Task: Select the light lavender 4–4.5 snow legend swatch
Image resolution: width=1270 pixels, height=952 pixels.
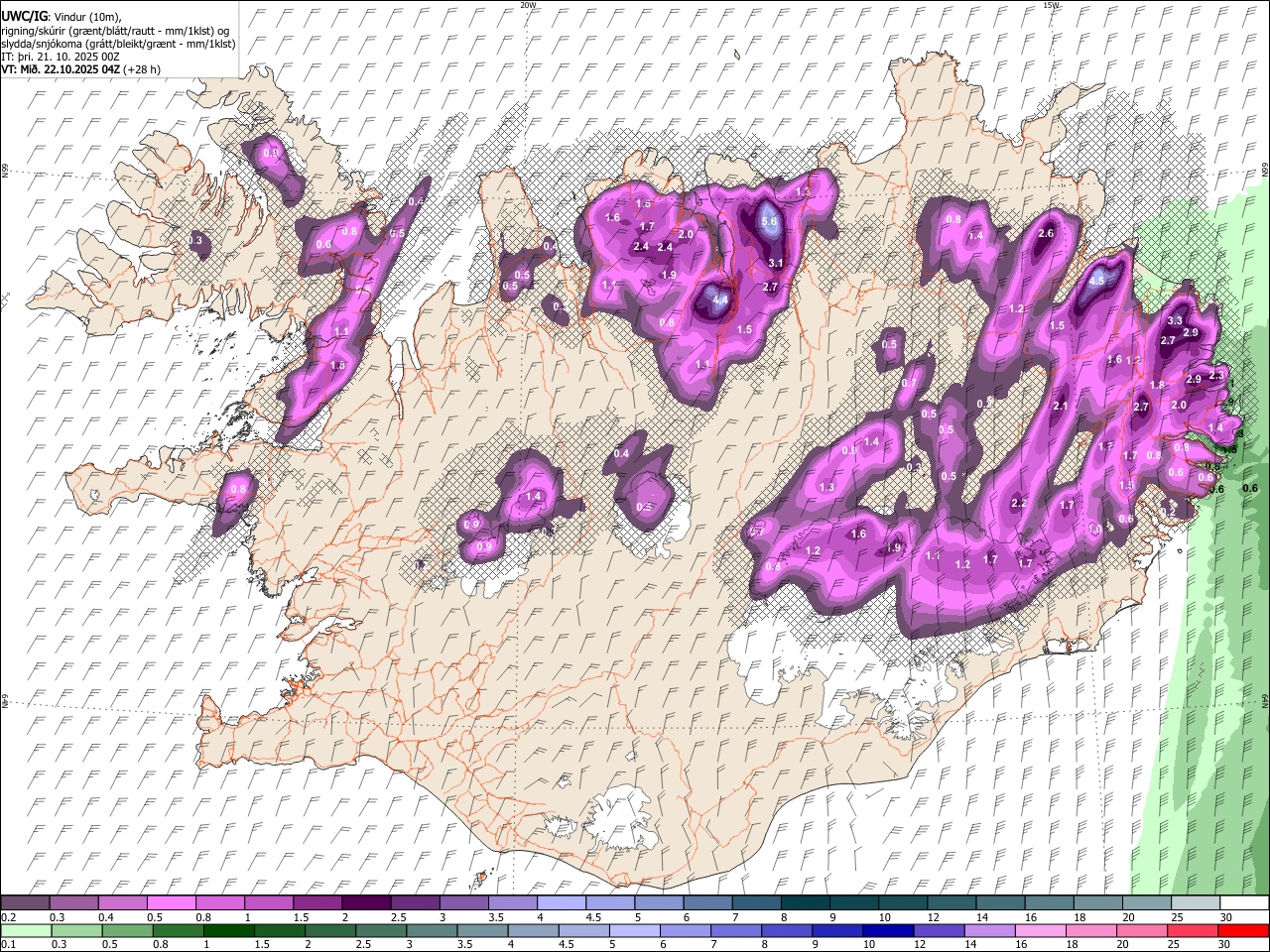Action: [560, 902]
